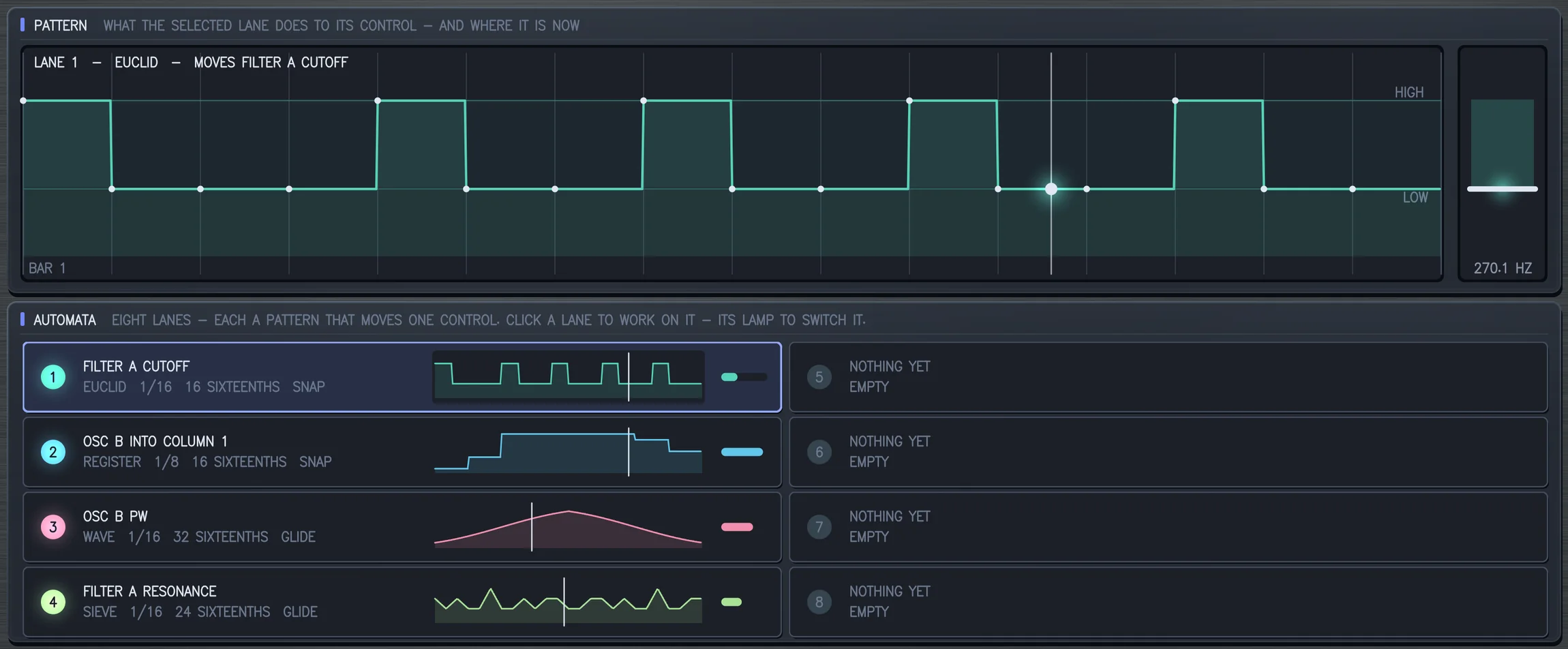Screen dimensions: 1568x649
Task: Enable the lane 8 lamp
Action: pyautogui.click(x=819, y=602)
